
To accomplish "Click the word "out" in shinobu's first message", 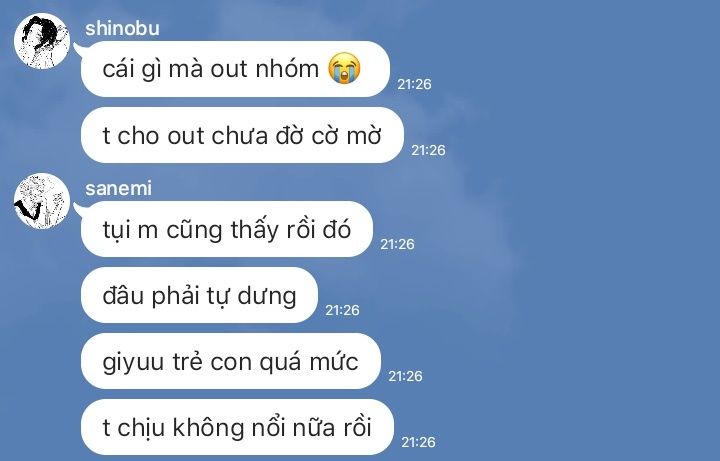I will point(228,70).
